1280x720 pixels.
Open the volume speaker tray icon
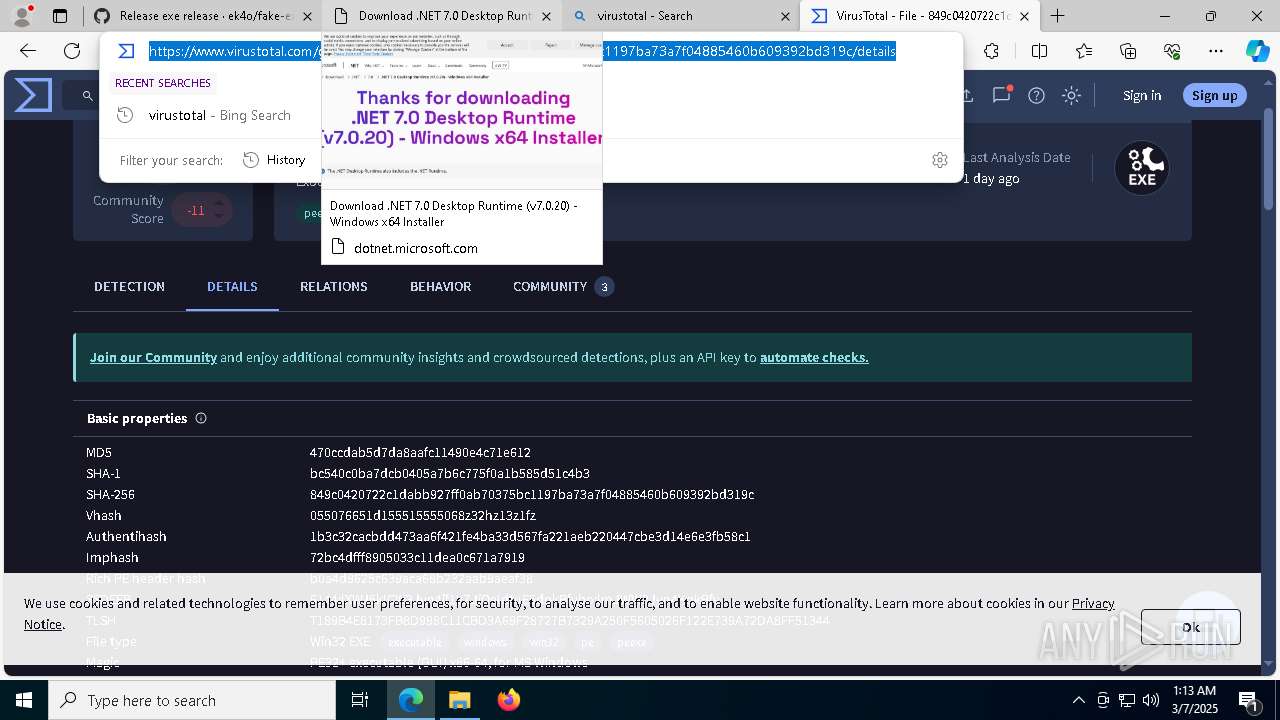pos(1151,700)
